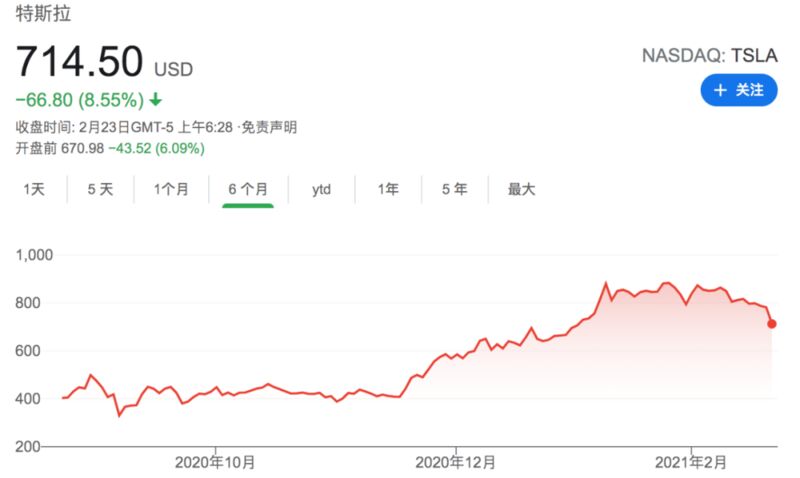Switch to the 1个月 tab
800x478 pixels.
point(171,189)
